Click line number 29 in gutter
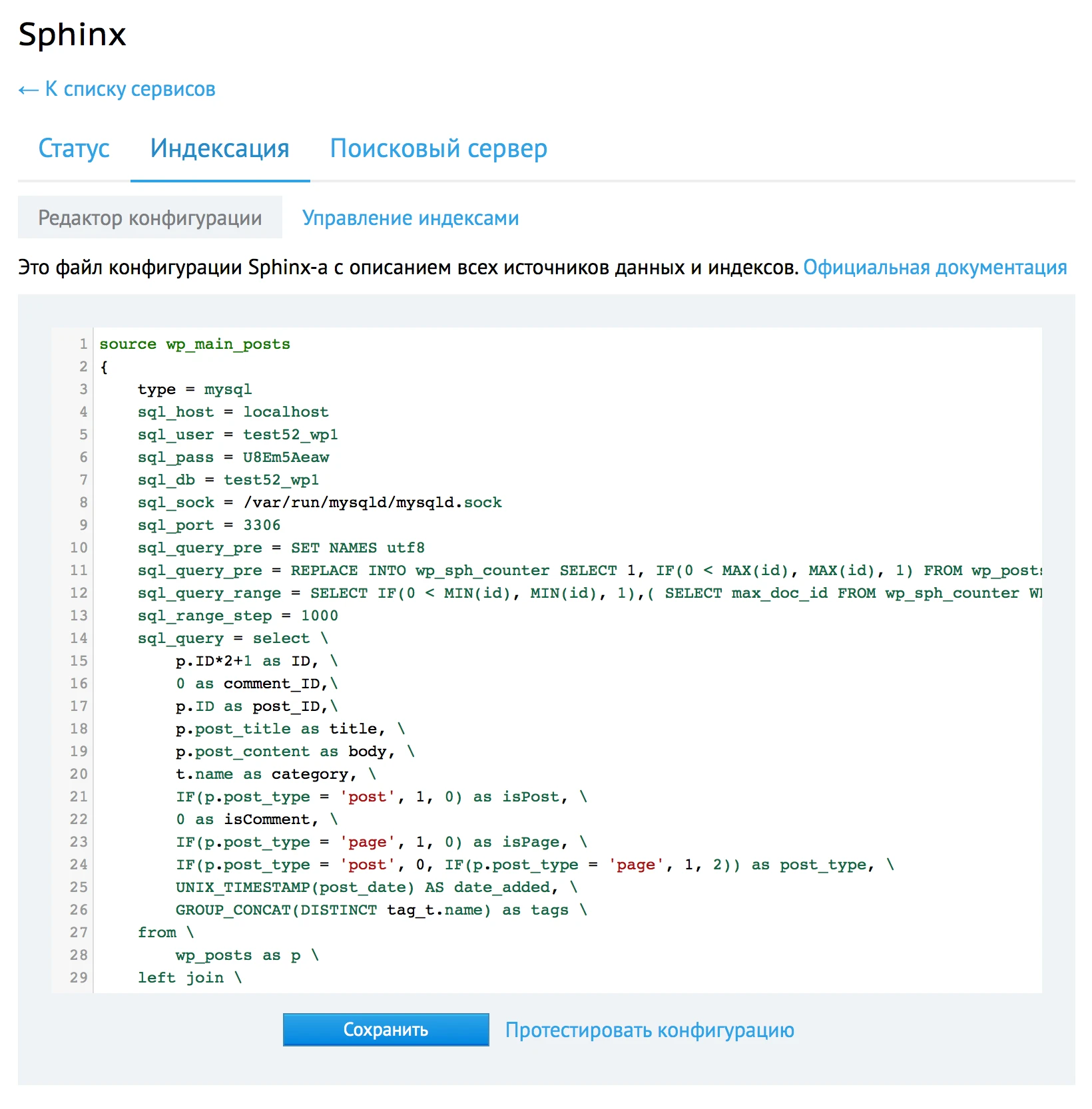 click(79, 978)
